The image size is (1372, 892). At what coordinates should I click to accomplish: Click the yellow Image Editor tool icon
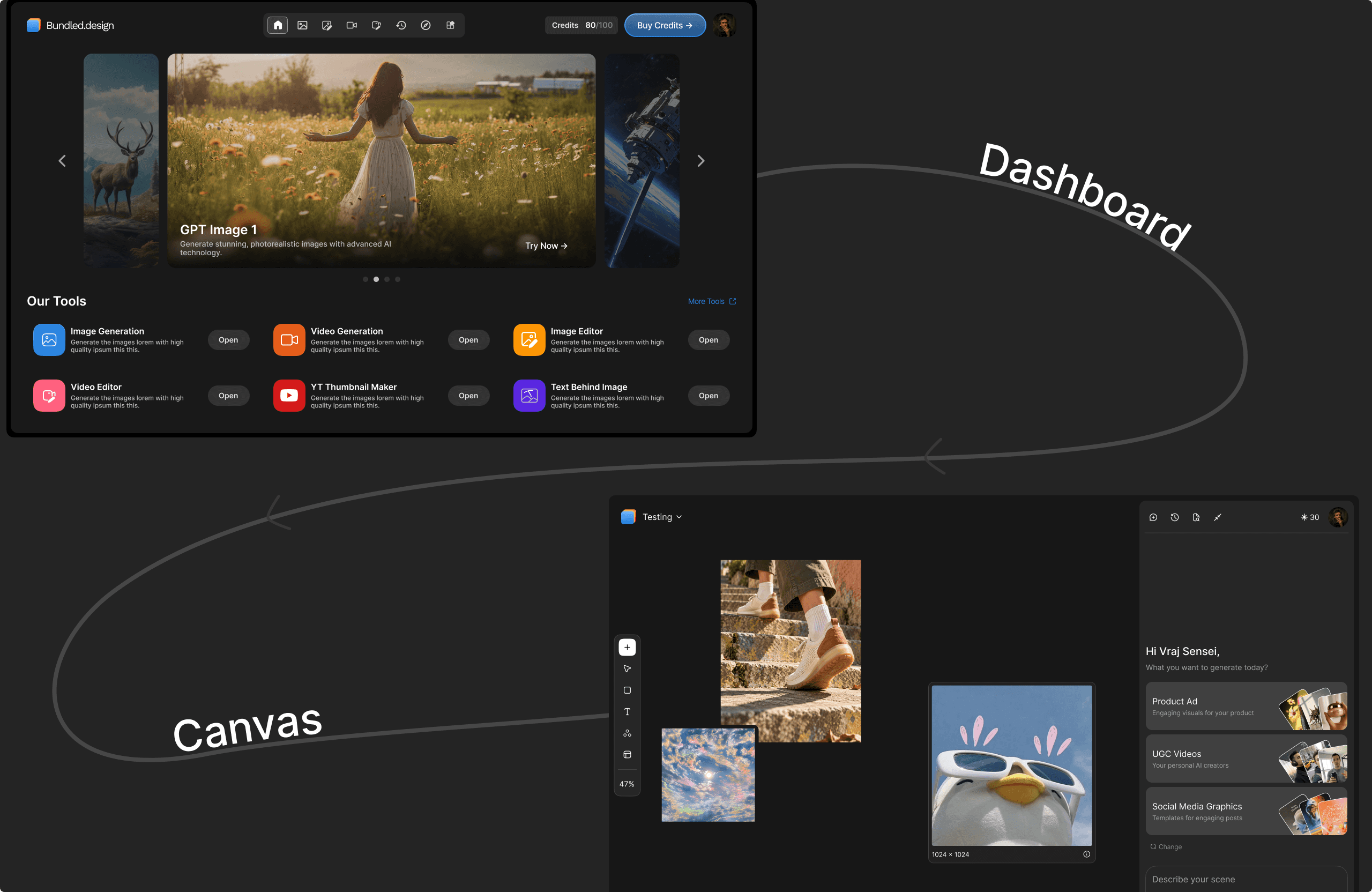(x=529, y=340)
